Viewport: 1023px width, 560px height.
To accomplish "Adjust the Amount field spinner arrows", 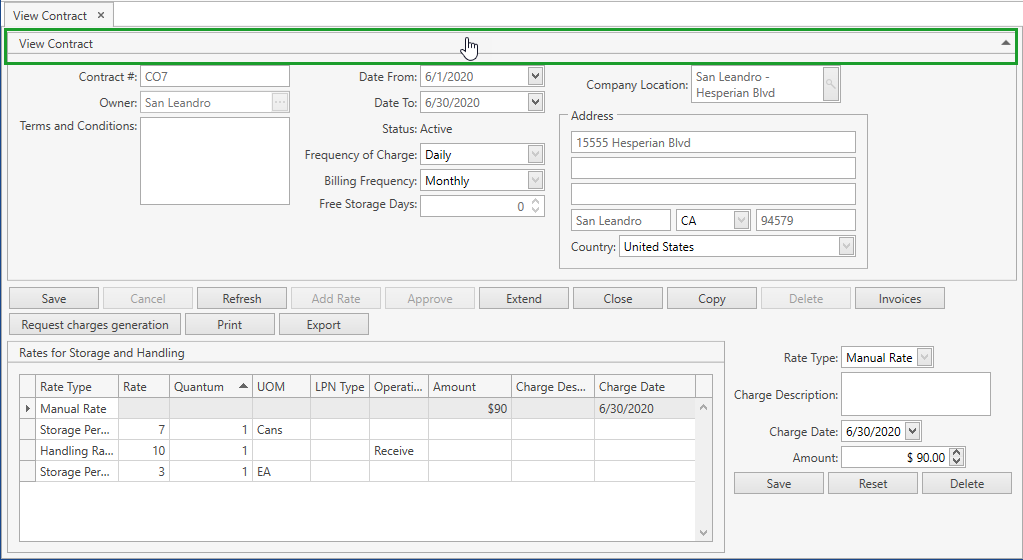I will pos(957,457).
